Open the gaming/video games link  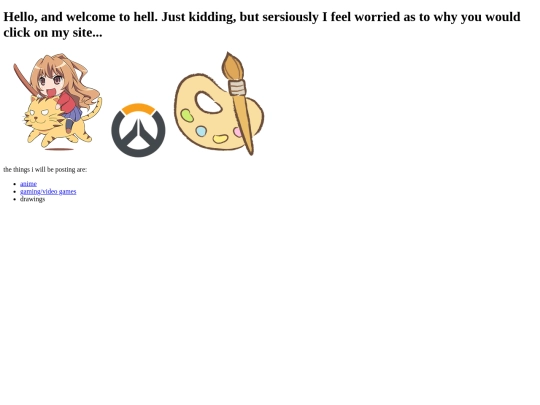pos(48,191)
